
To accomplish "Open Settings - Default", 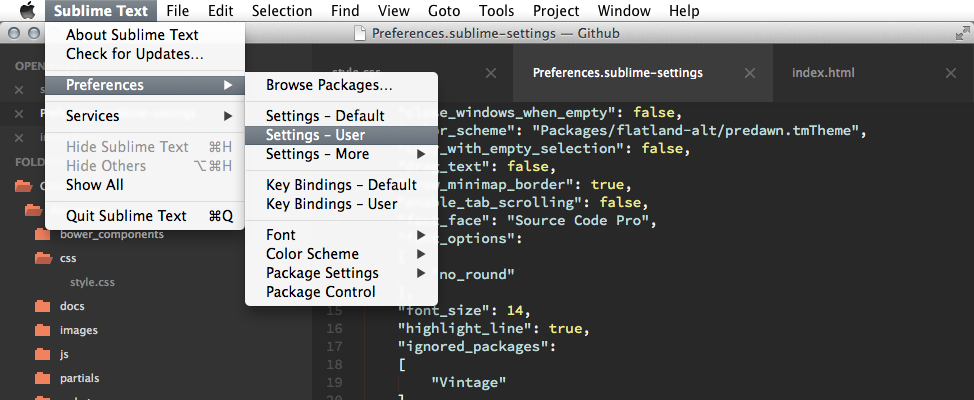I will tap(342, 116).
